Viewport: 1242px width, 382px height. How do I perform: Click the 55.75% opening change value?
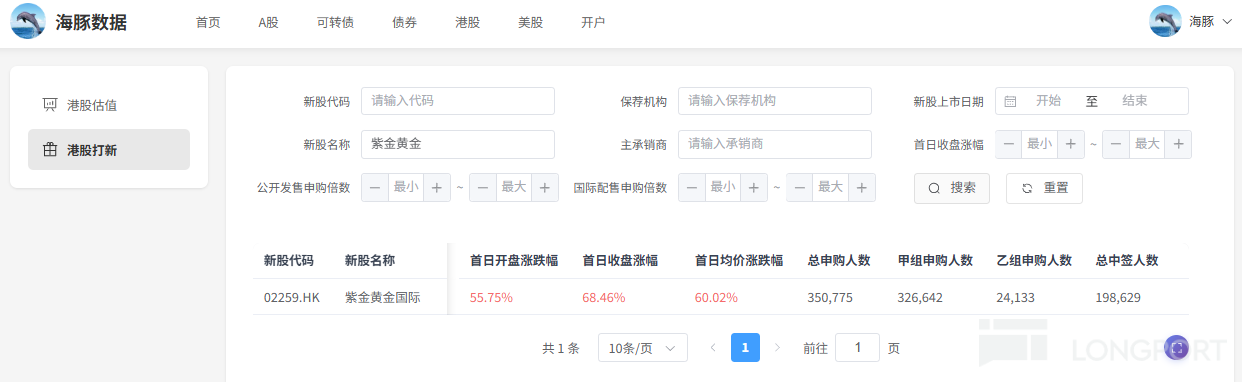tap(491, 298)
